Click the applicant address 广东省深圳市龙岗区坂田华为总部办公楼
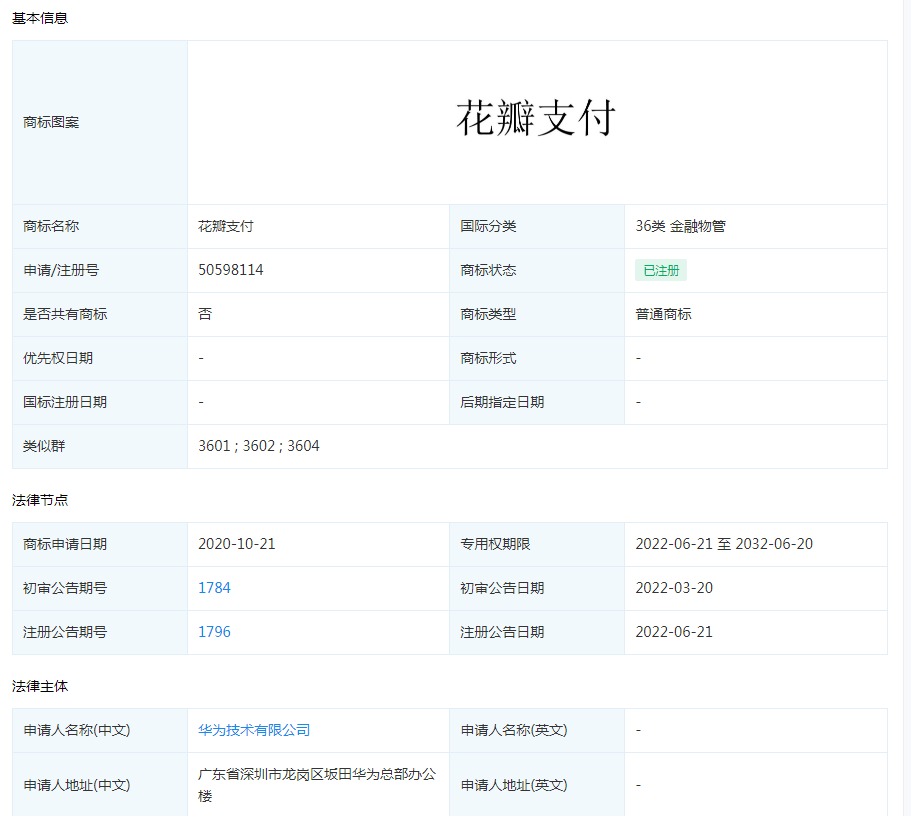Image resolution: width=911 pixels, height=816 pixels. point(317,785)
